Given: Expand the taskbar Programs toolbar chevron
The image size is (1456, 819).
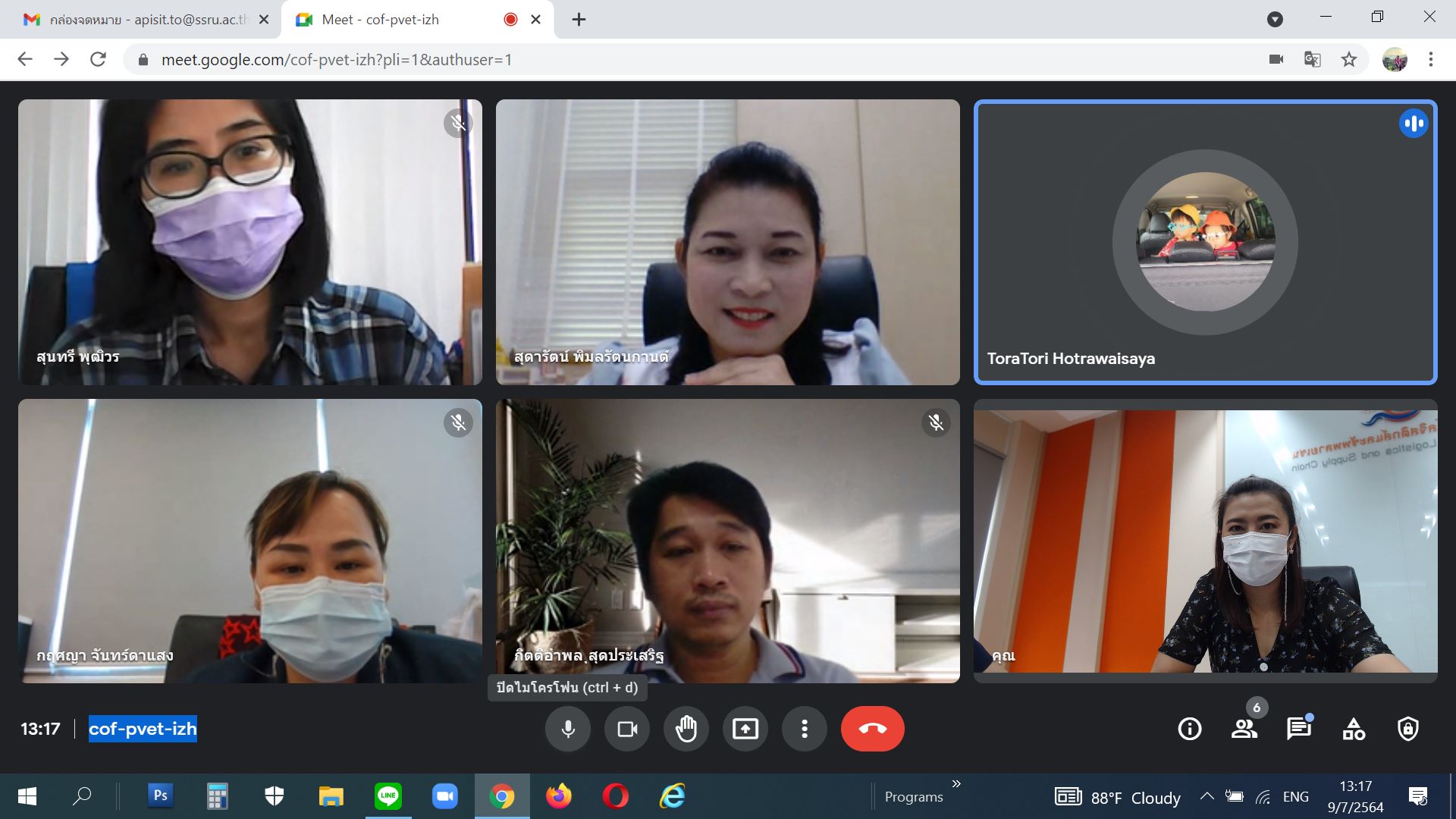Looking at the screenshot, I should [956, 783].
